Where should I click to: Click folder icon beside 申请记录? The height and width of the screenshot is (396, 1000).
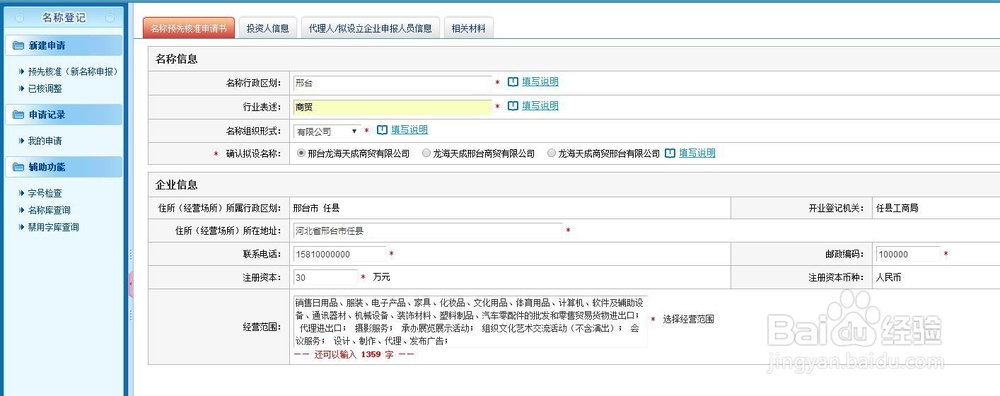18,115
